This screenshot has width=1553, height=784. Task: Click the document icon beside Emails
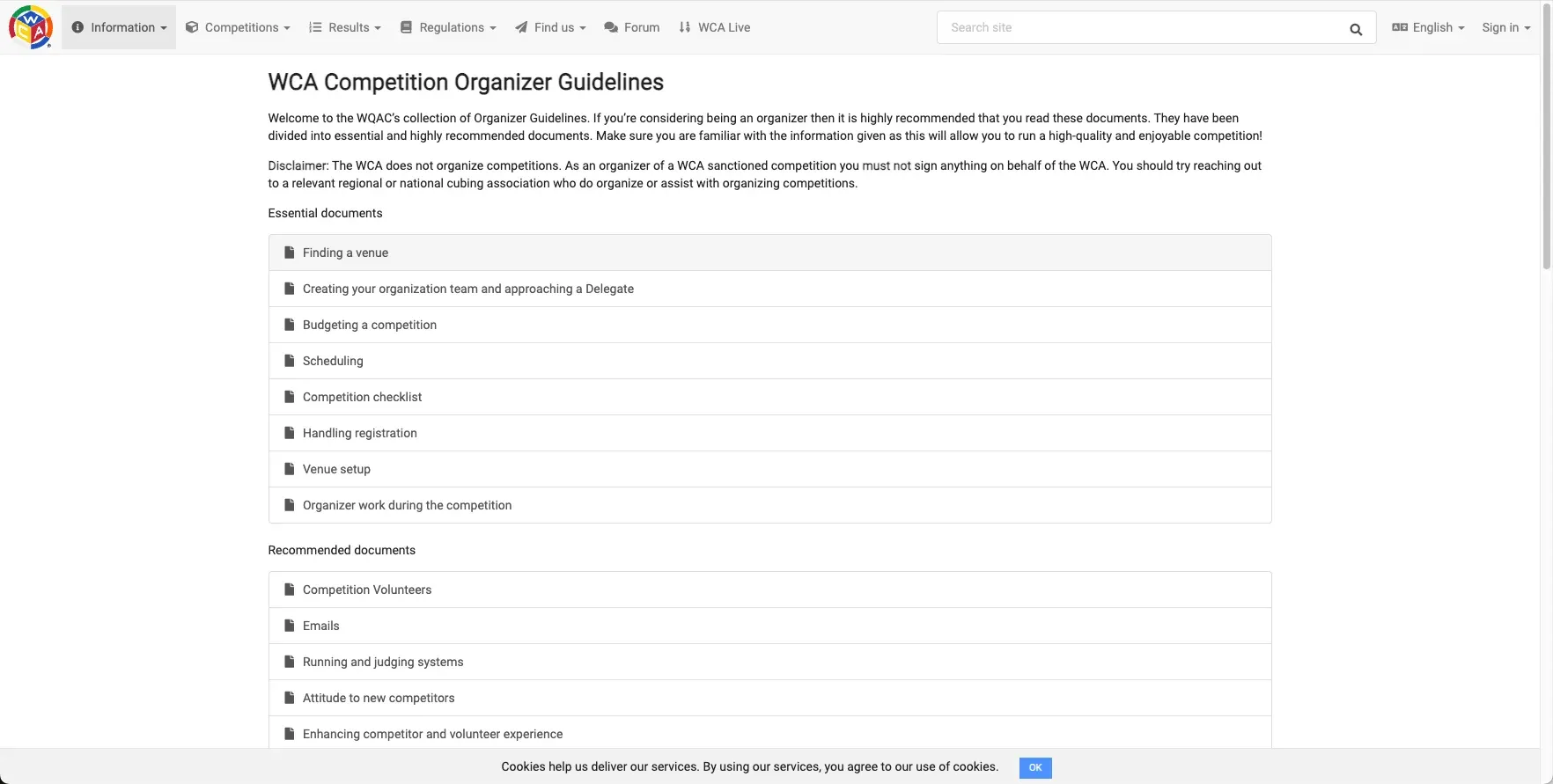click(289, 626)
